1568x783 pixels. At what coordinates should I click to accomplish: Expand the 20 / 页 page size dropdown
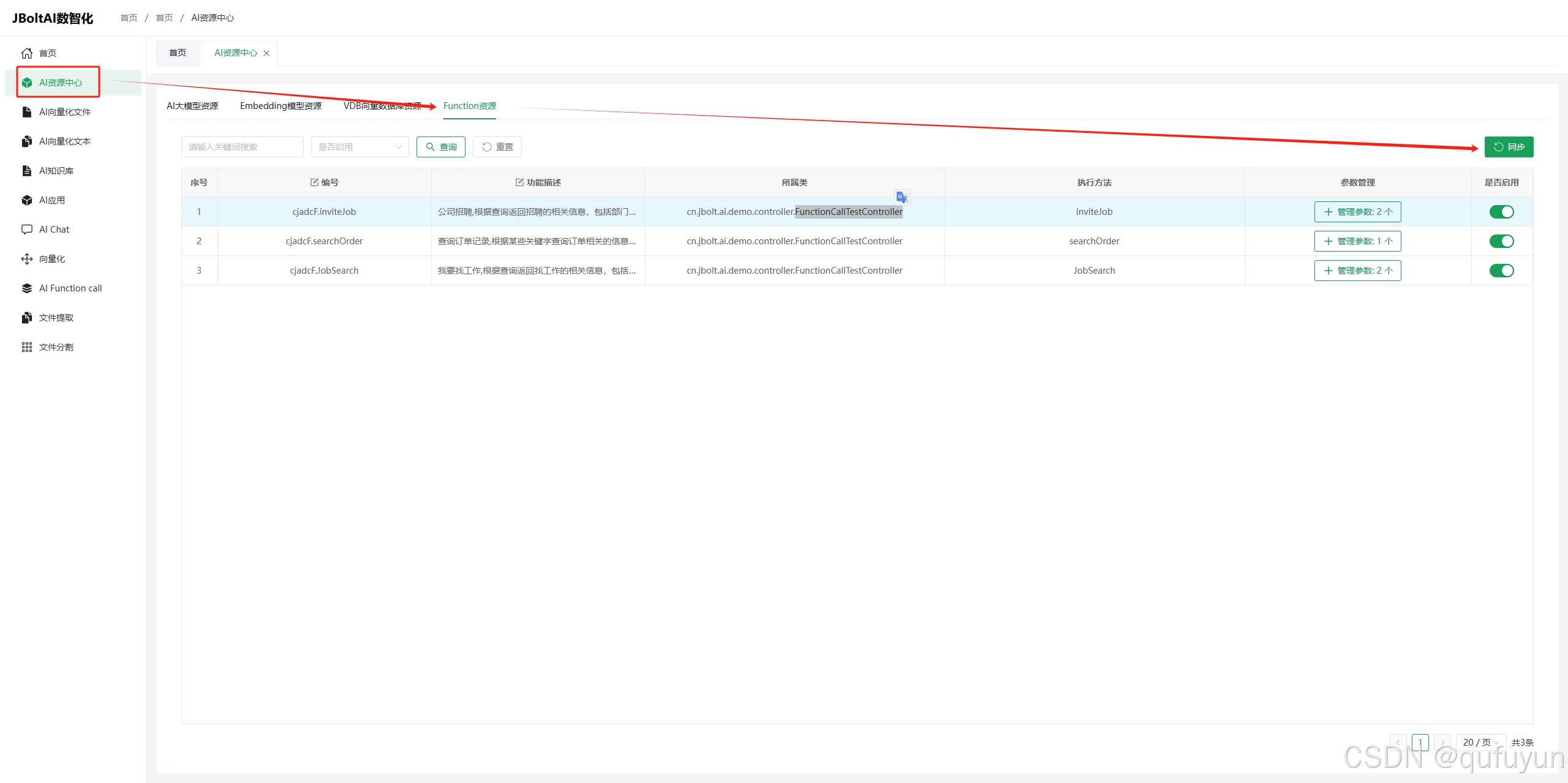(1480, 742)
